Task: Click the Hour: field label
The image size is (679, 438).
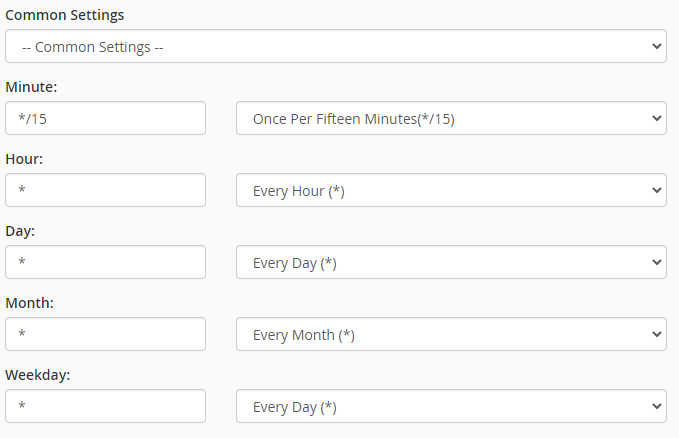Action: (x=24, y=159)
